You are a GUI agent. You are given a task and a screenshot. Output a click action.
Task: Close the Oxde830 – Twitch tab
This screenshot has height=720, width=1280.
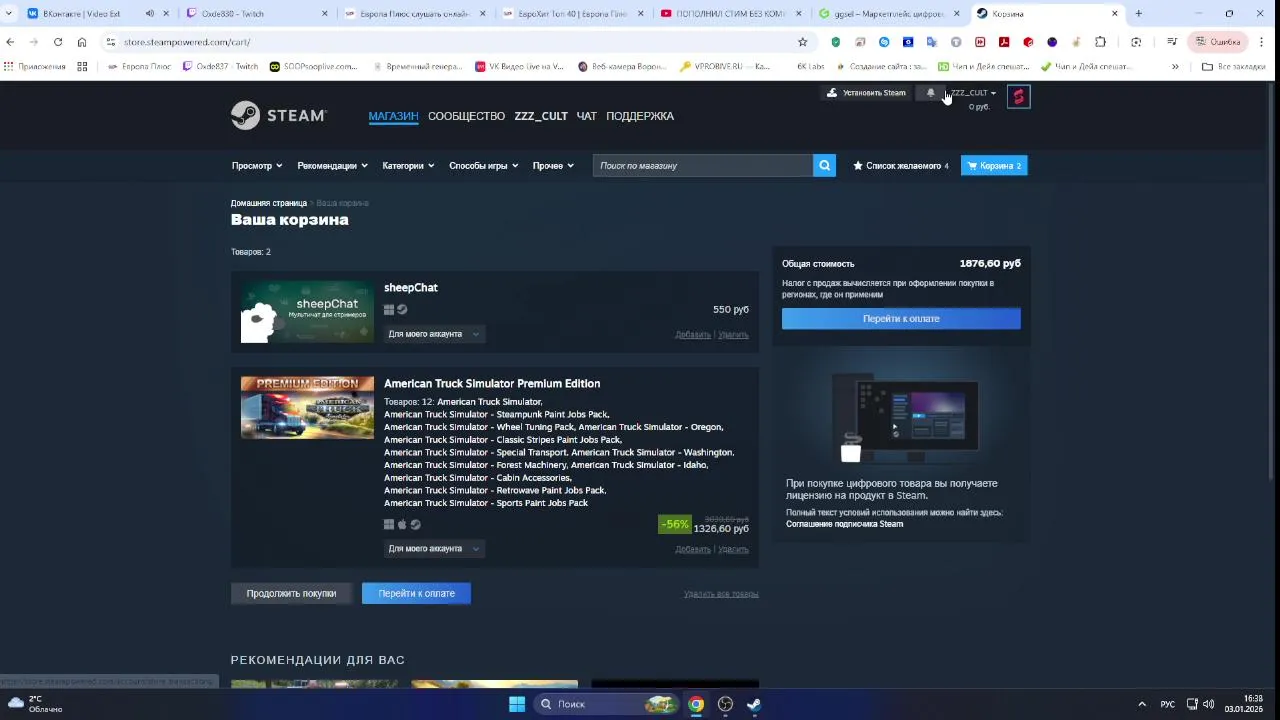(325, 14)
